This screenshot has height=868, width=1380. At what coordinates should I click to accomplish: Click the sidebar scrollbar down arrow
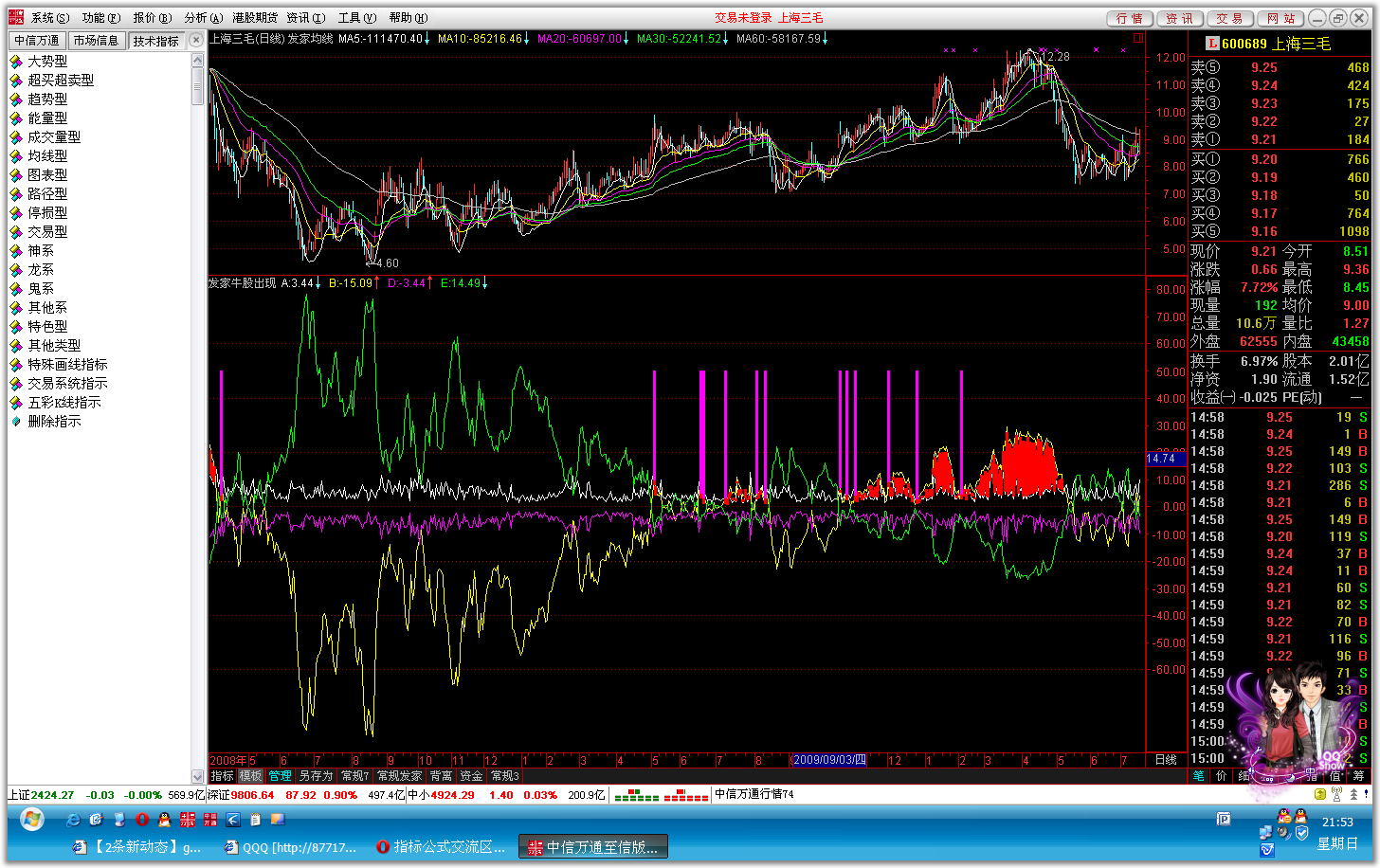pos(198,776)
